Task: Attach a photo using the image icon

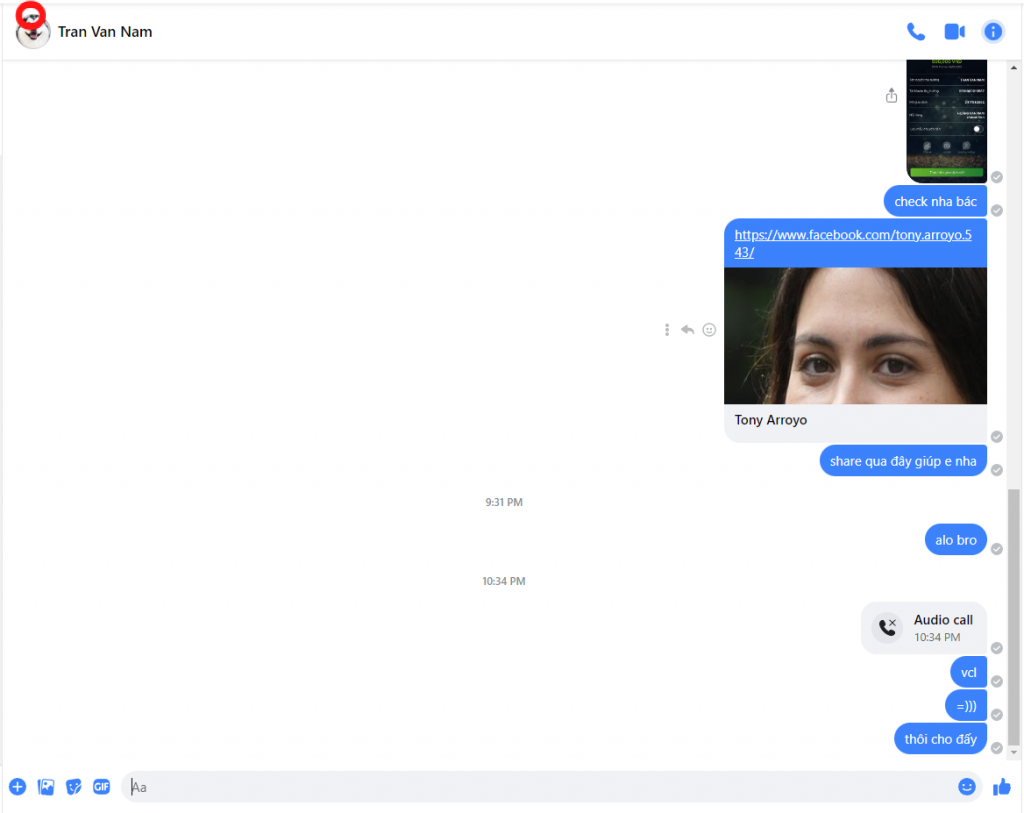Action: pyautogui.click(x=46, y=787)
